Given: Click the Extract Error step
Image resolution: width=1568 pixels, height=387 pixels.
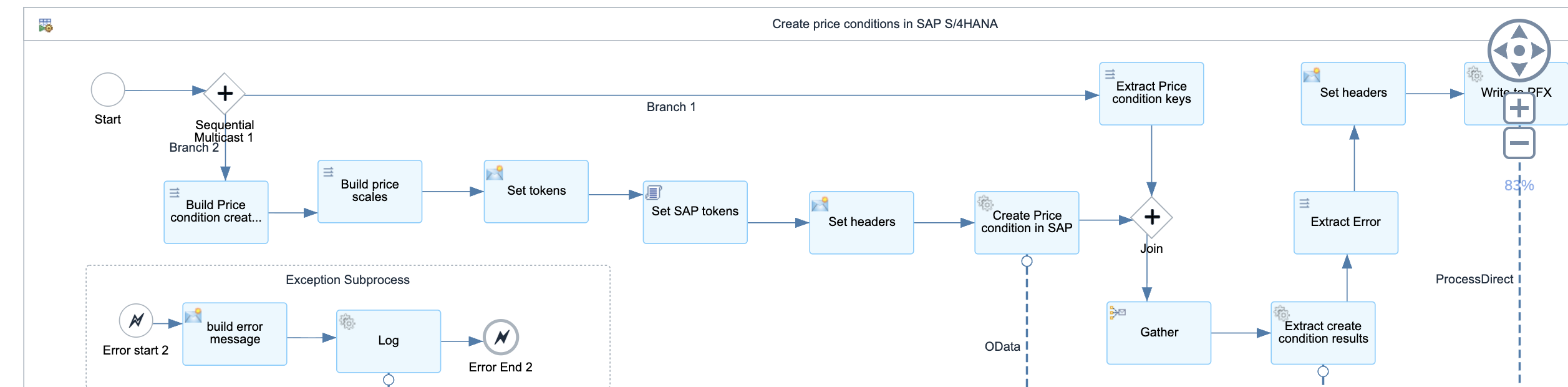Looking at the screenshot, I should click(x=1345, y=223).
